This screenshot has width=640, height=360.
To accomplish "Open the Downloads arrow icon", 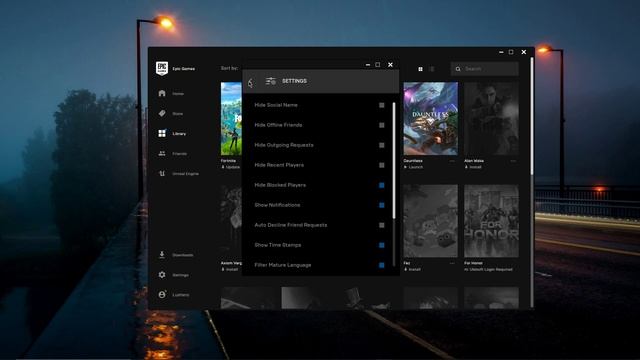I will click(162, 255).
